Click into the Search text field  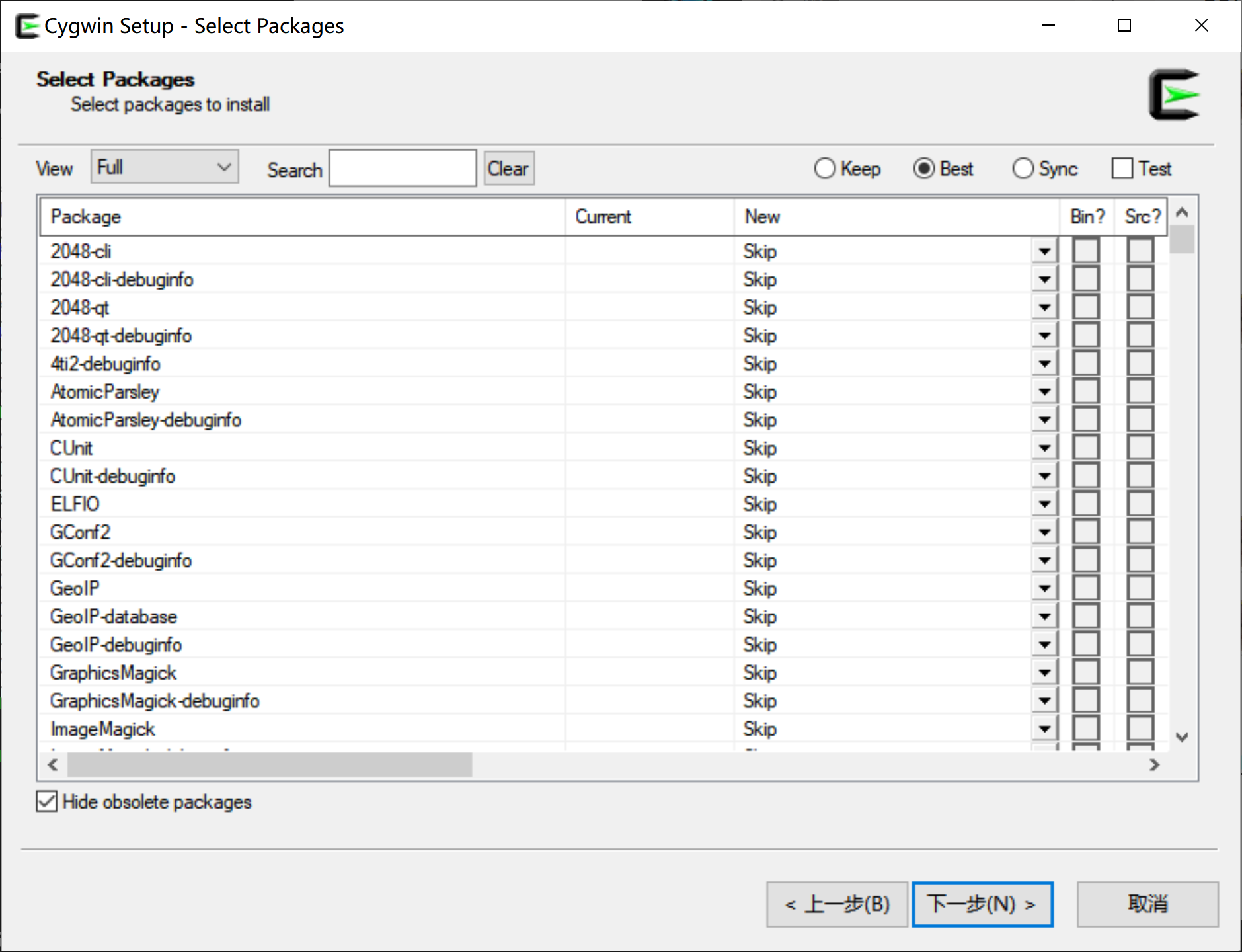[x=403, y=169]
